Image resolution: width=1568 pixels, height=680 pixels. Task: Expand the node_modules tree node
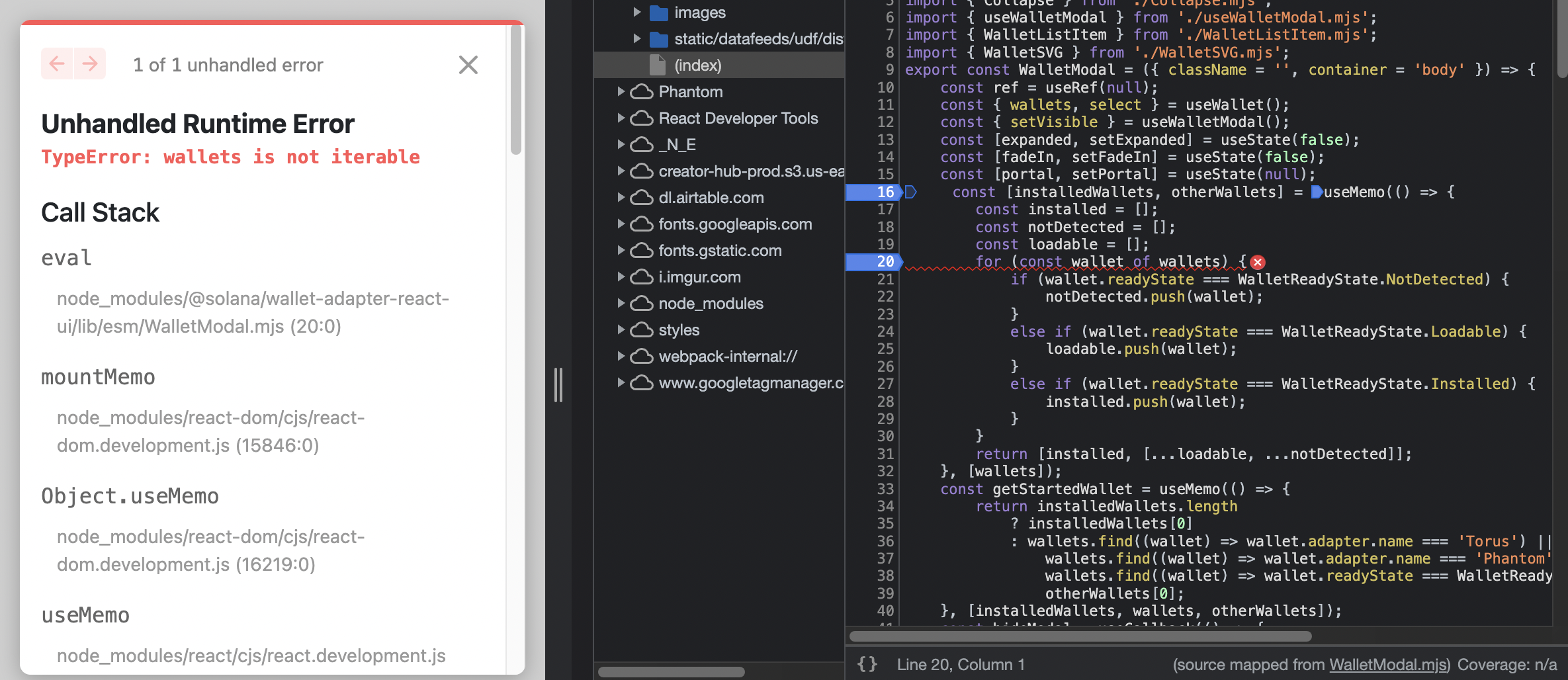click(621, 303)
